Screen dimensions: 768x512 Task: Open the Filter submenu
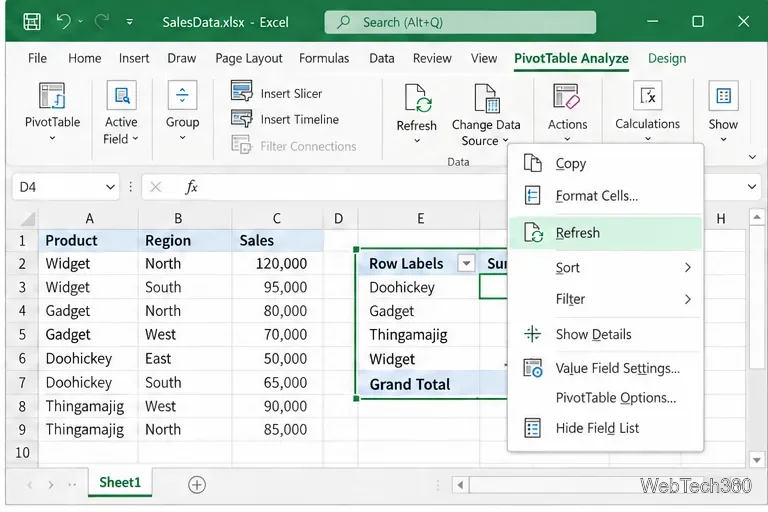click(x=606, y=299)
